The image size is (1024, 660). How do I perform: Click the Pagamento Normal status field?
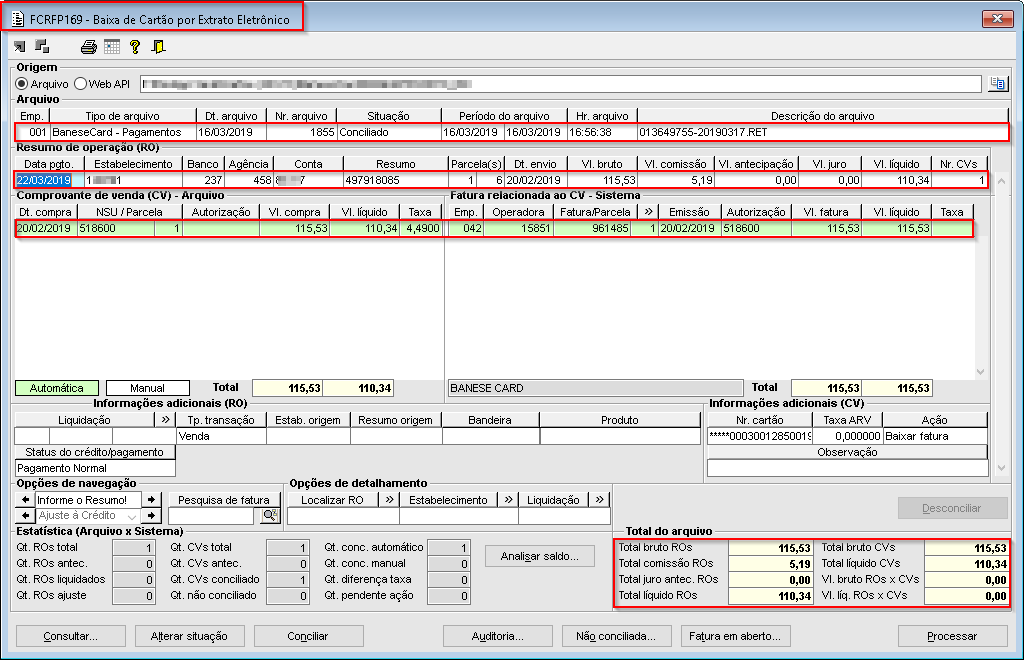click(x=95, y=468)
